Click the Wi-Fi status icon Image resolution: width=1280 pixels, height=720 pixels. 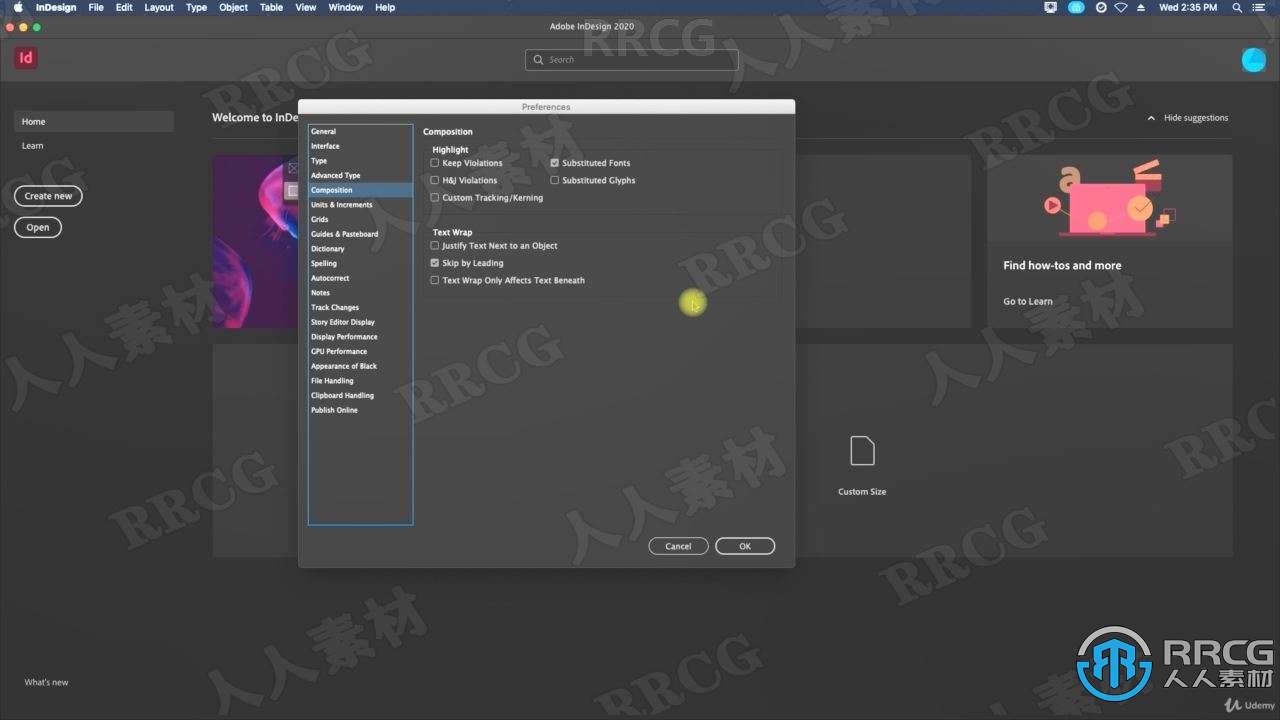coord(1121,7)
